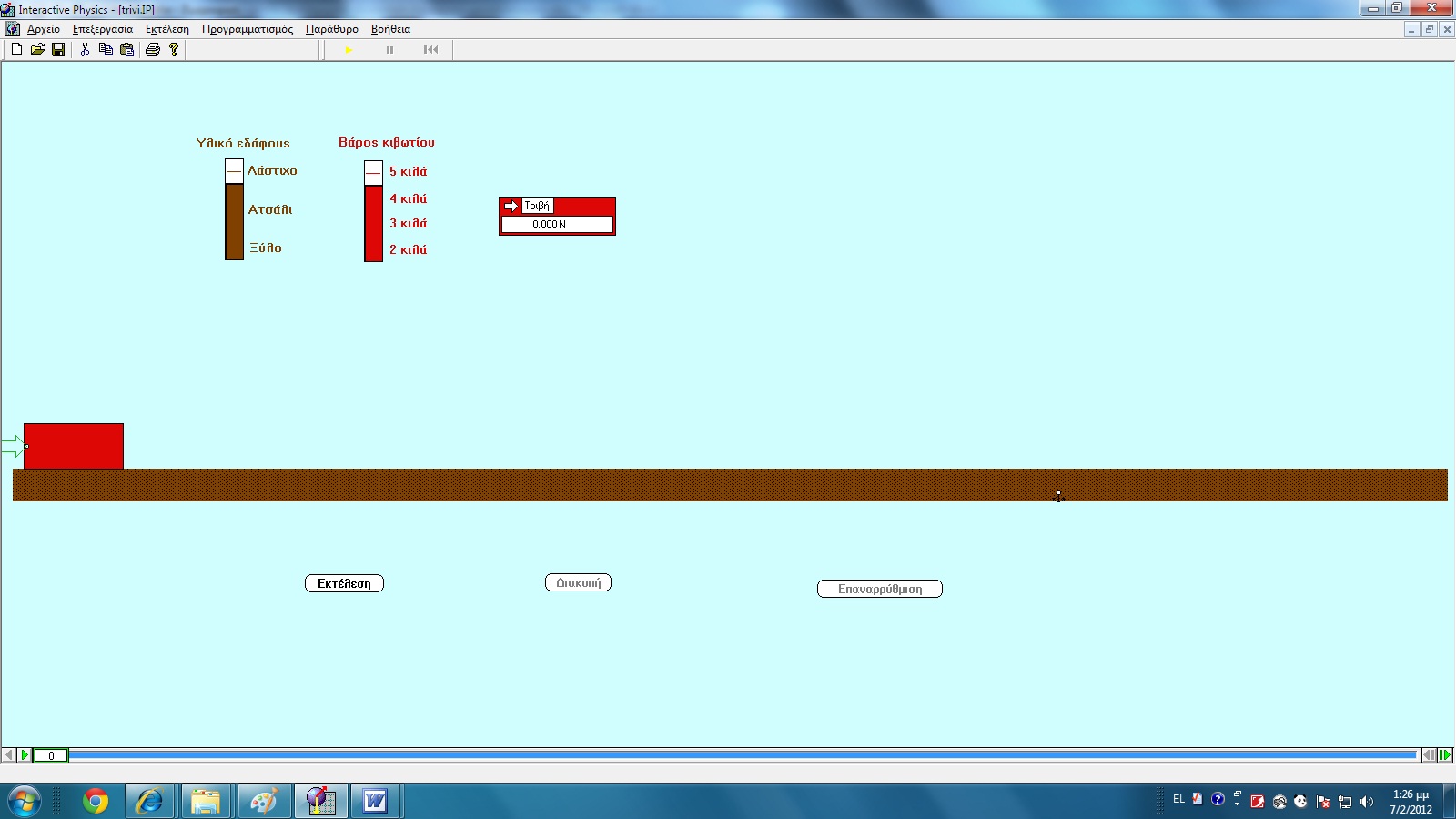The image size is (1456, 819).
Task: Click the Copy icon in toolbar
Action: coord(106,49)
